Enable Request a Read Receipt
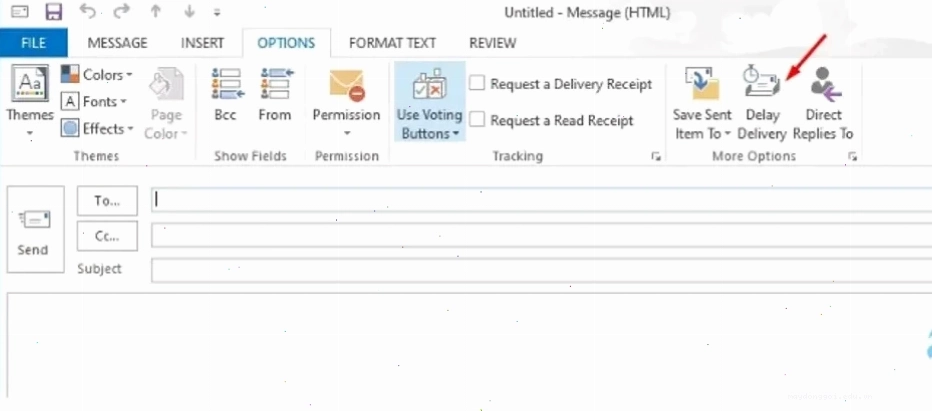The image size is (932, 413). pyautogui.click(x=550, y=120)
